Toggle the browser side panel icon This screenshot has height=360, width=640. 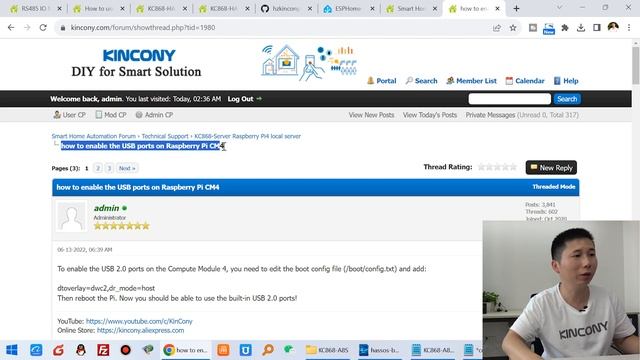(x=597, y=27)
